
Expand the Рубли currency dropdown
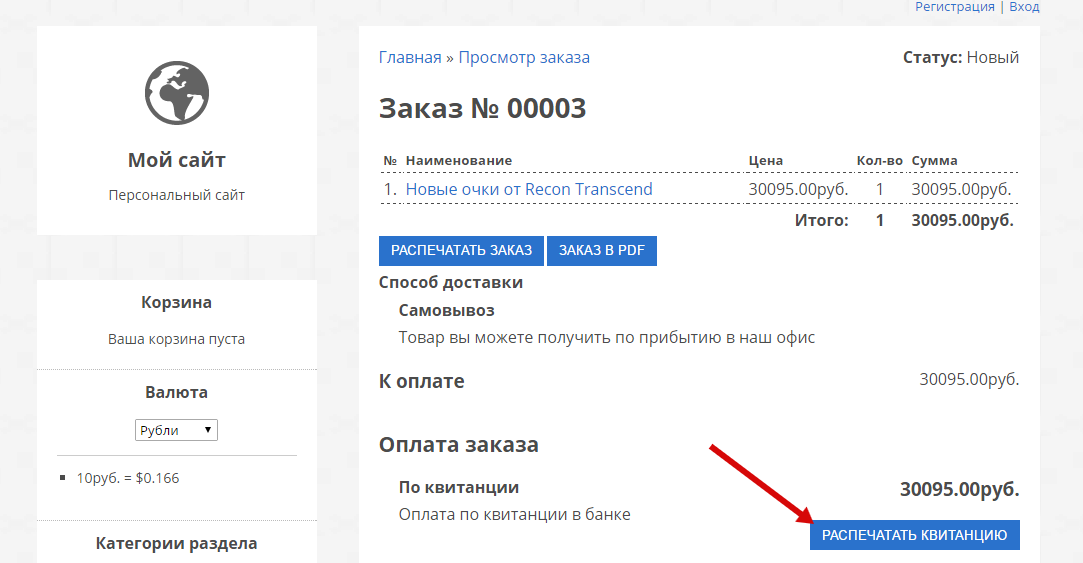pos(176,430)
